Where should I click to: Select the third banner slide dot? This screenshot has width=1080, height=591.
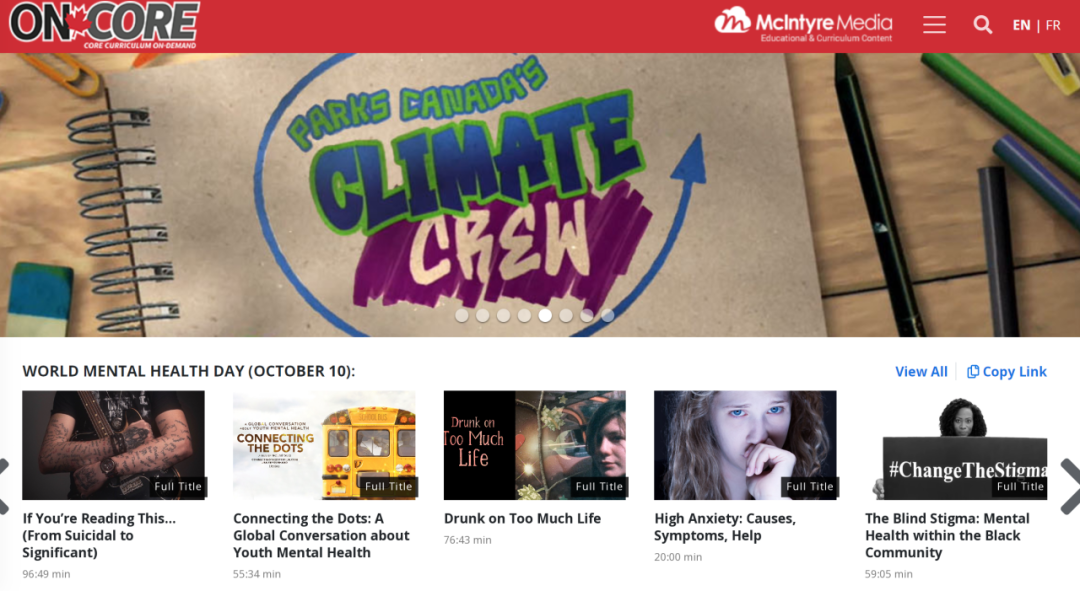pos(503,315)
